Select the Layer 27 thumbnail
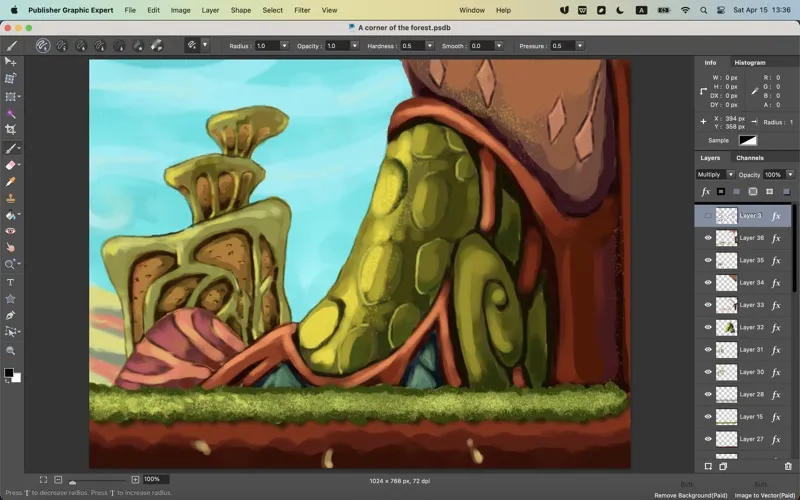The image size is (800, 500). (x=726, y=439)
